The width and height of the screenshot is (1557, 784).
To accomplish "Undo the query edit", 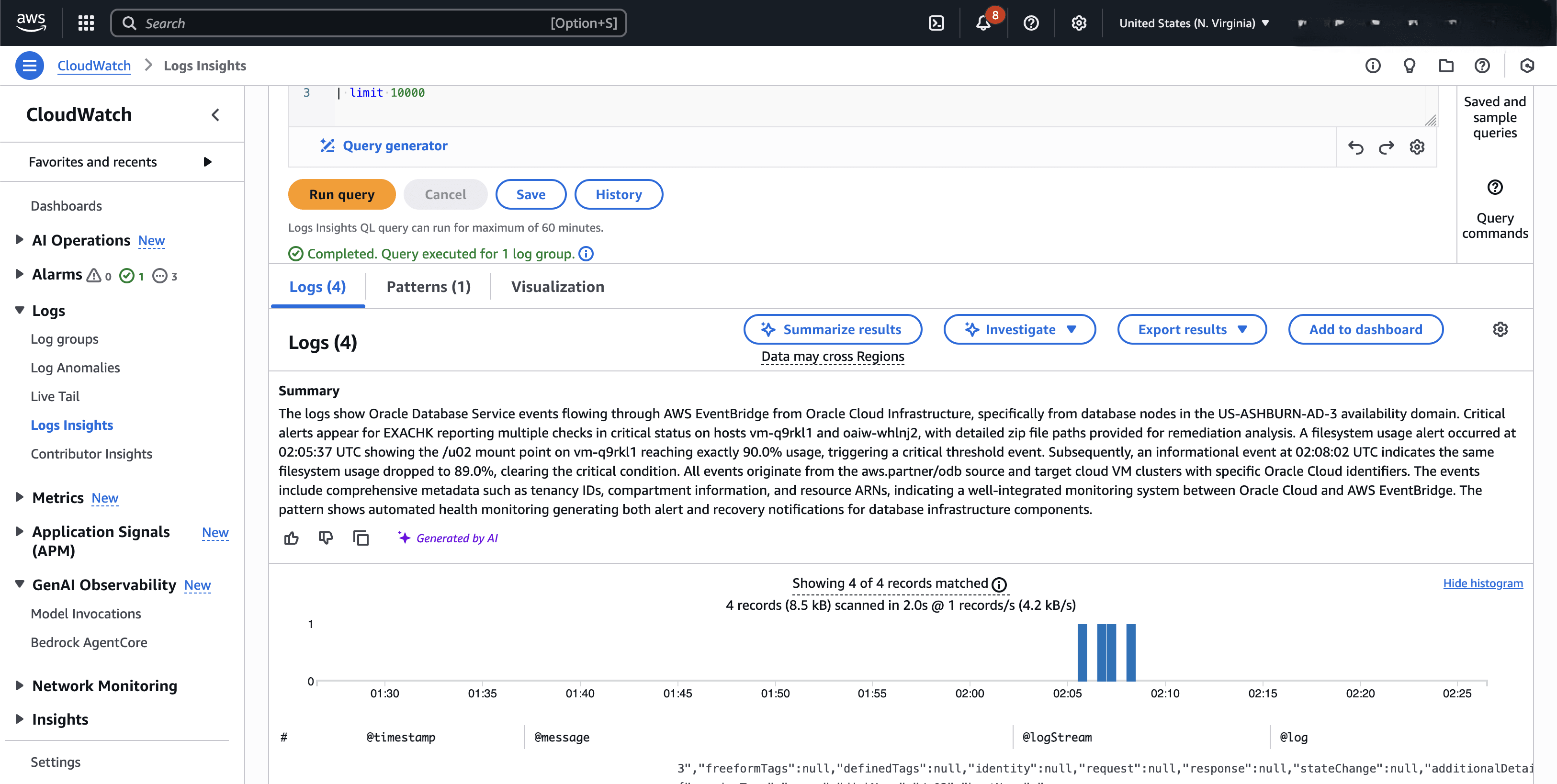I will coord(1356,147).
